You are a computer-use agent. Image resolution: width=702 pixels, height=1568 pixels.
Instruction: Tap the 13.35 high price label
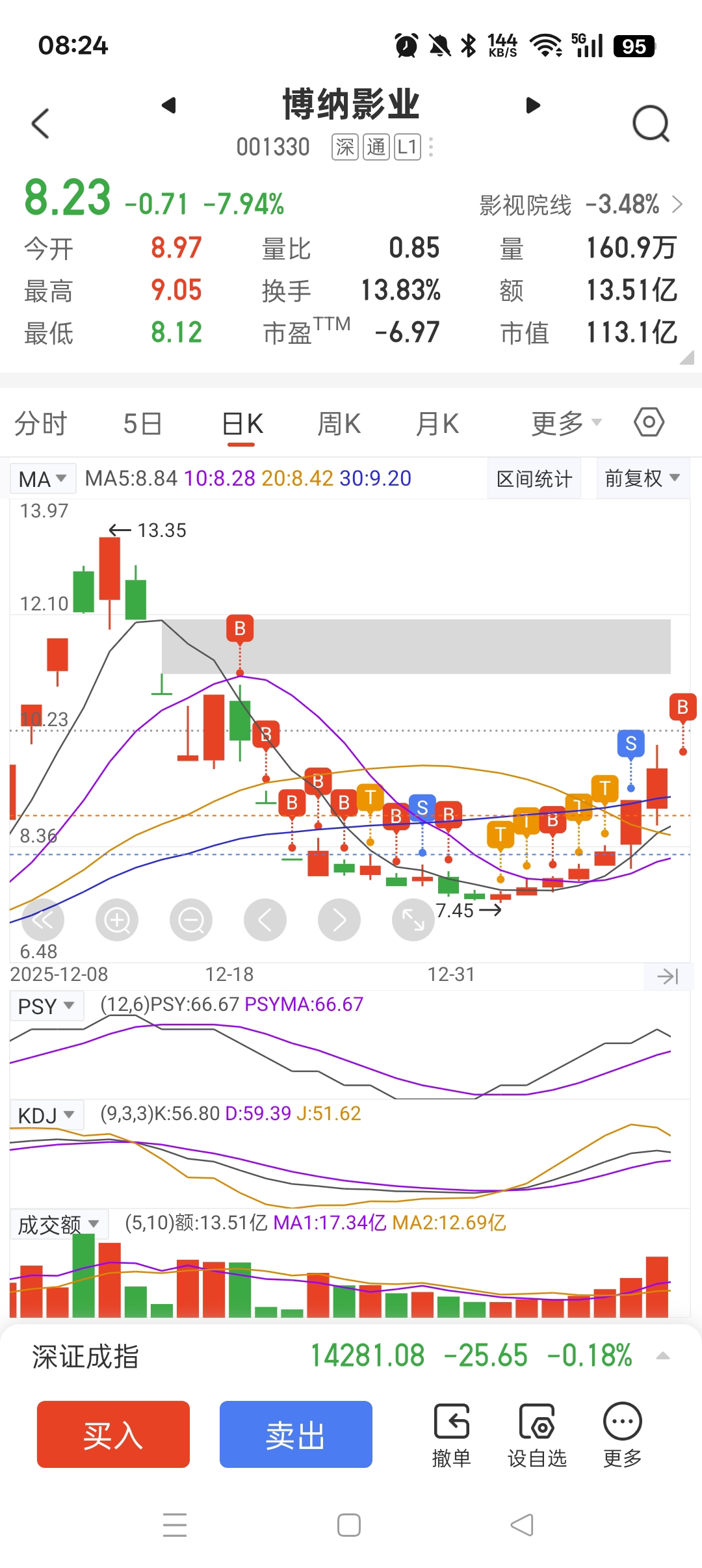pyautogui.click(x=162, y=530)
